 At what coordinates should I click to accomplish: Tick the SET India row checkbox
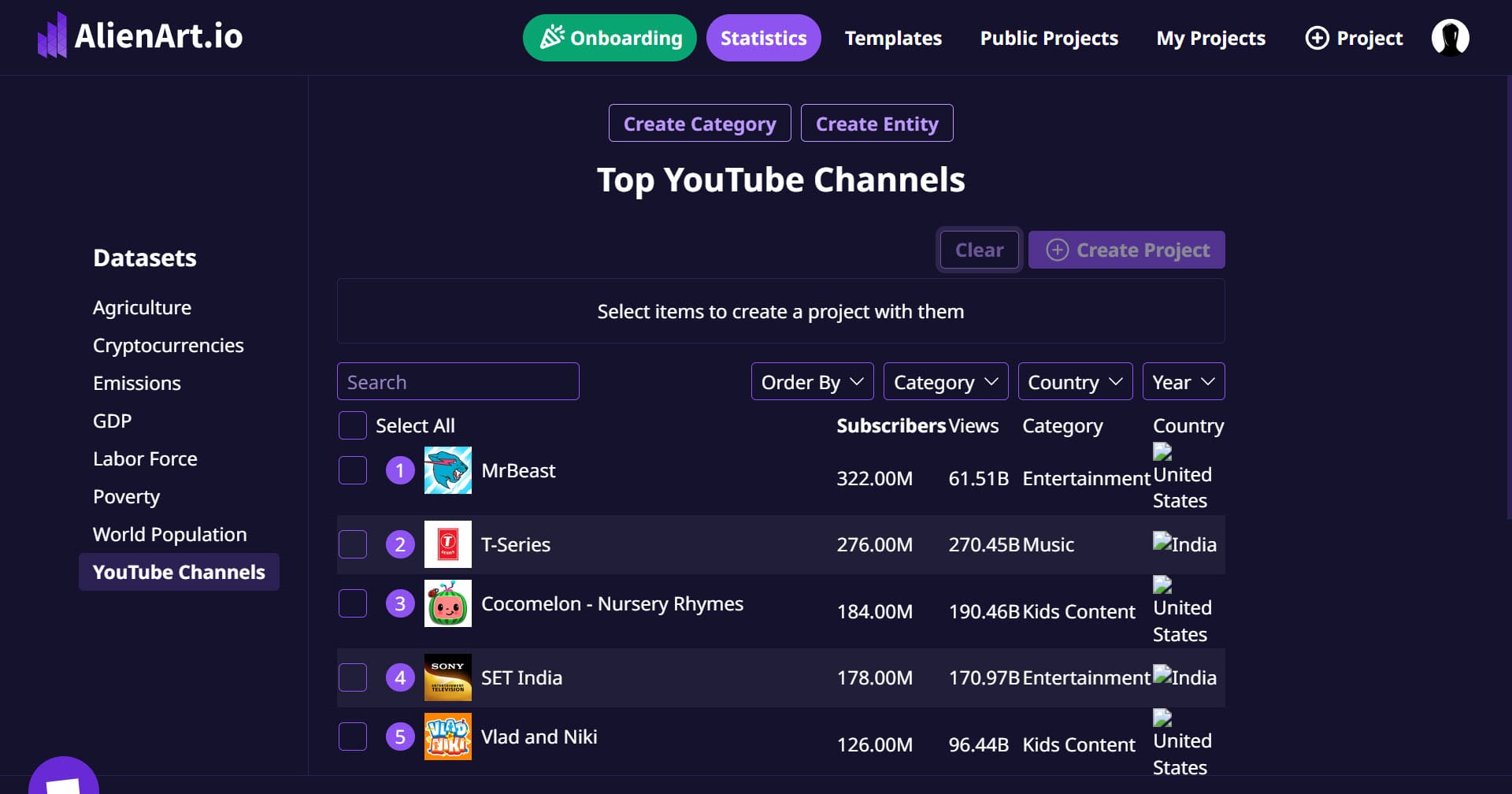(353, 677)
